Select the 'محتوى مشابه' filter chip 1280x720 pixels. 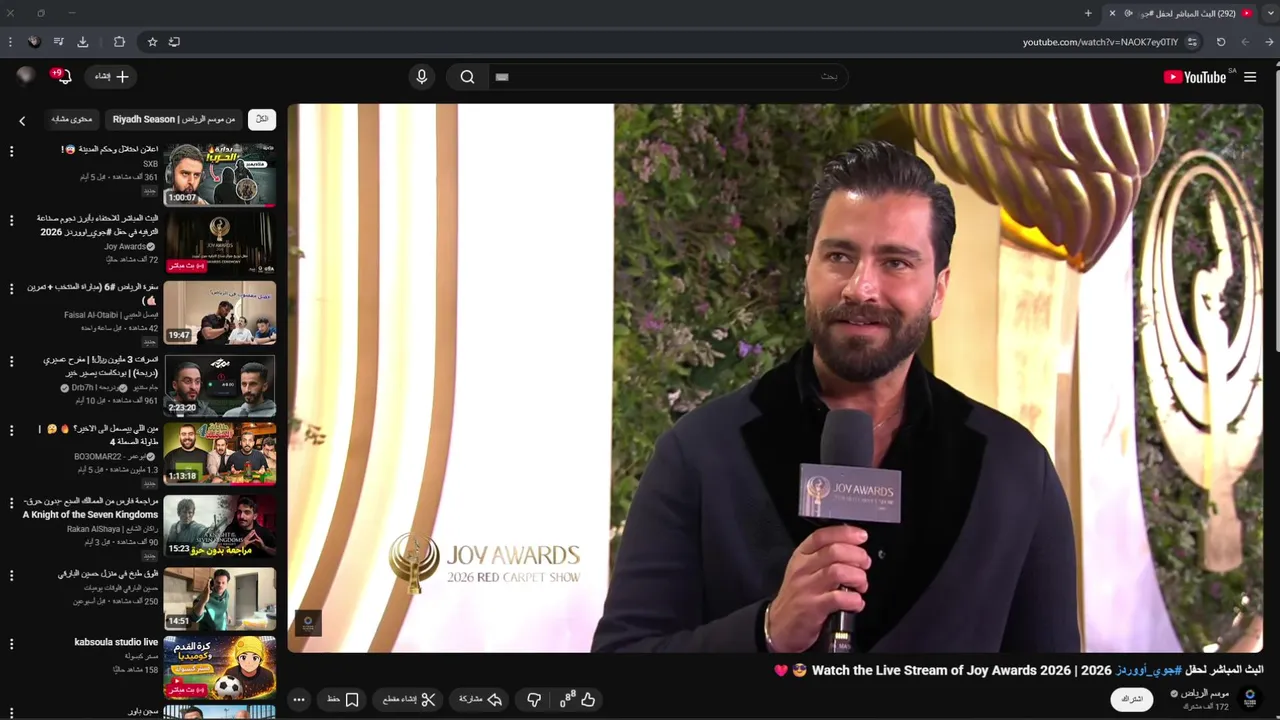click(x=71, y=119)
